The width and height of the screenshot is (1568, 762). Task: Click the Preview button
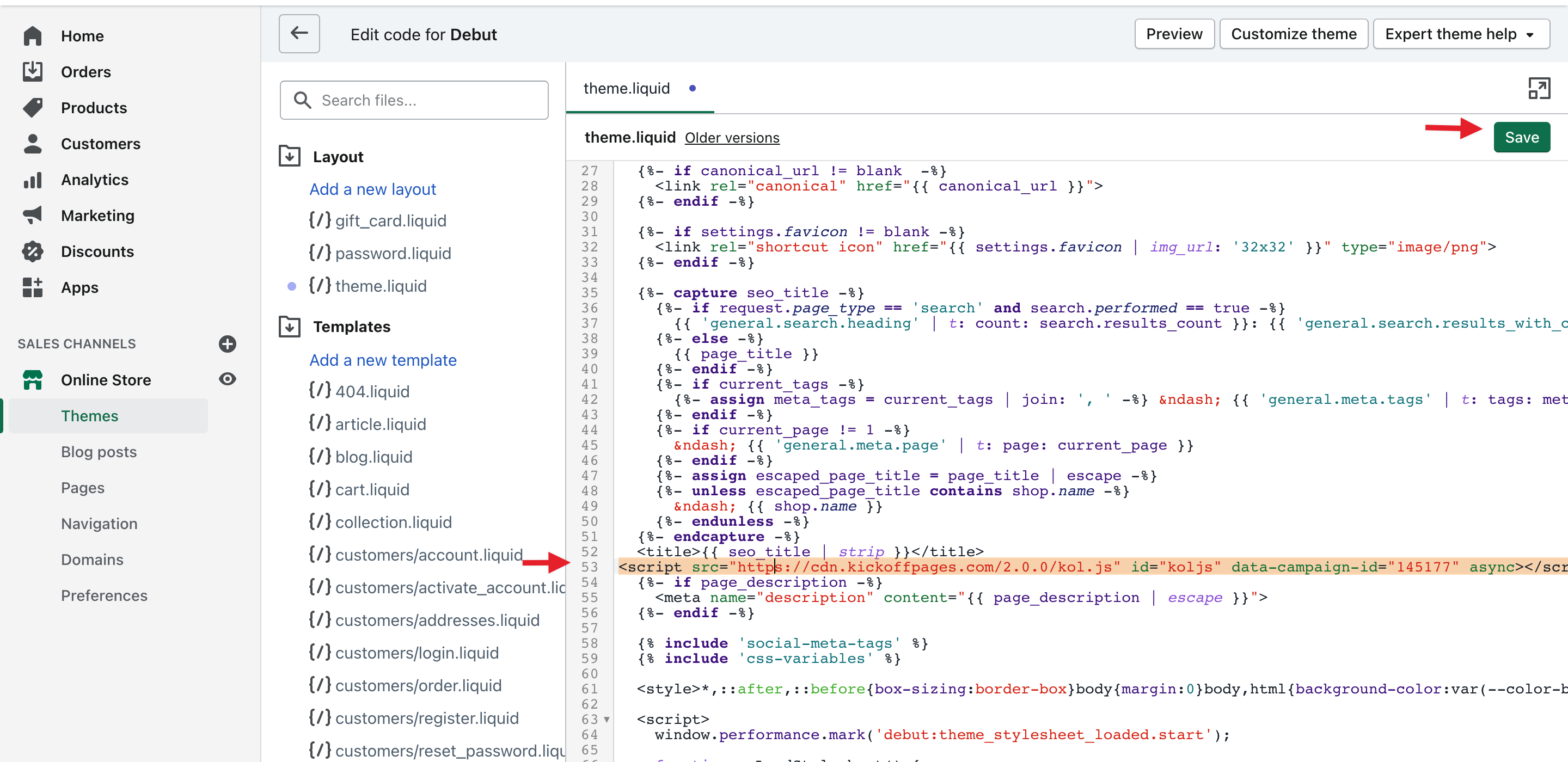coord(1174,34)
